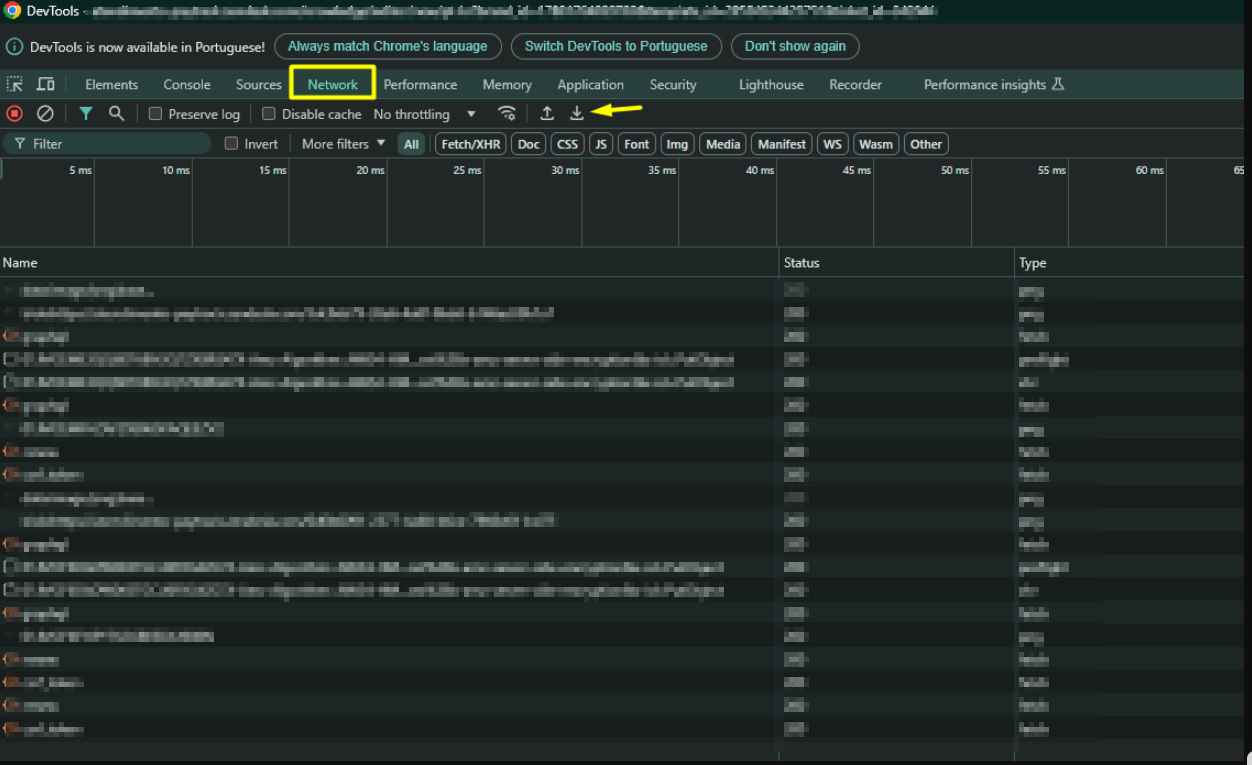
Task: Filter requests by Doc type
Action: tap(529, 144)
